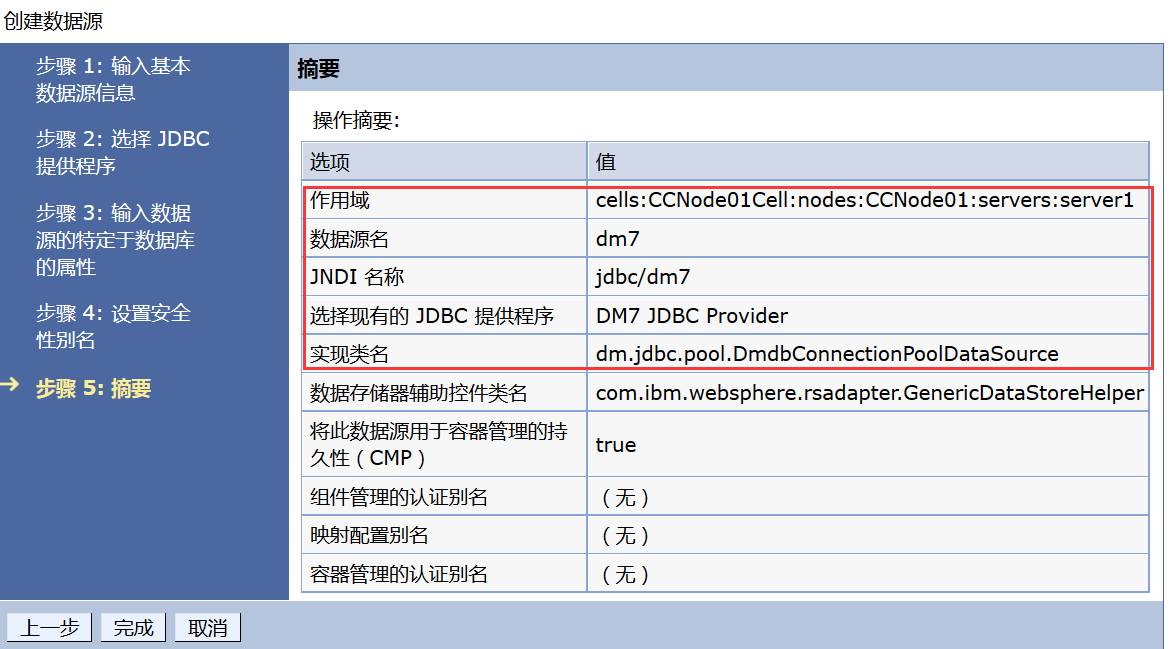This screenshot has width=1176, height=649.
Task: Click the 操作摘要 label
Action: coord(356,120)
